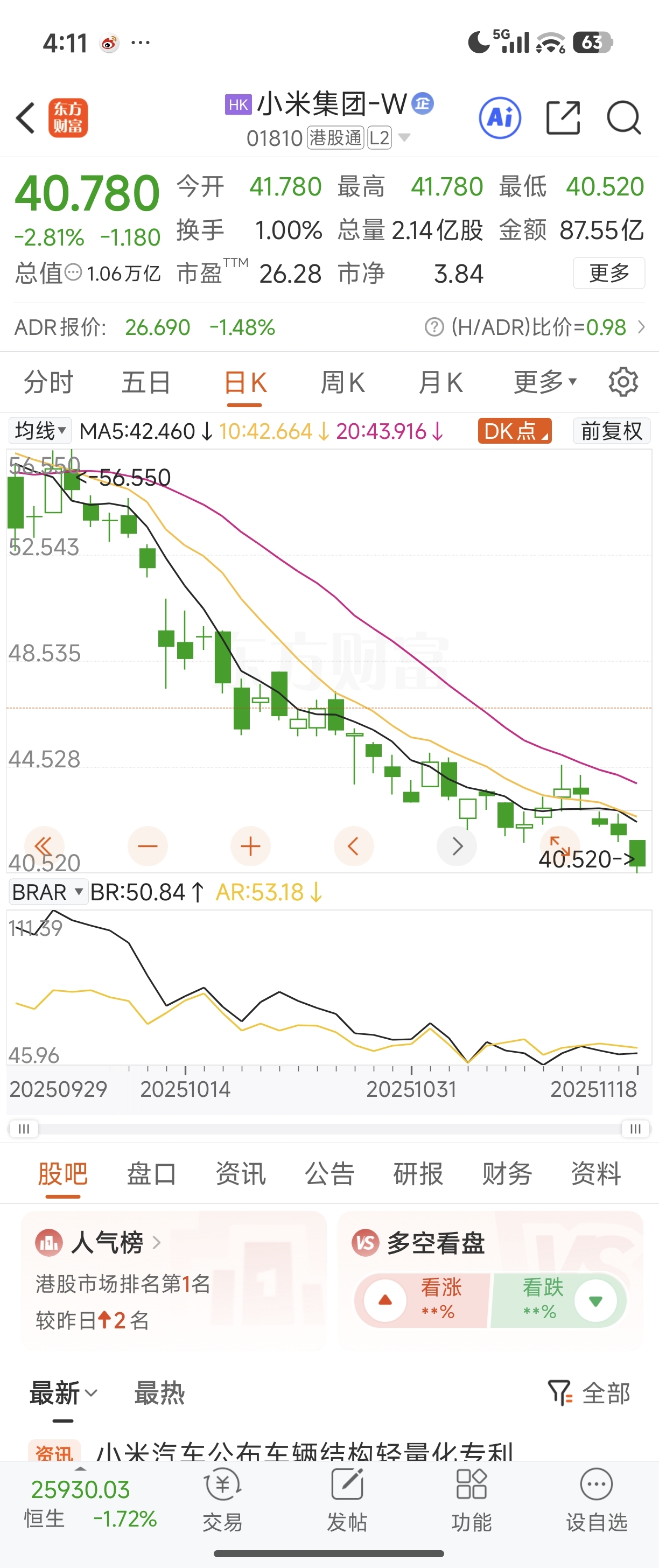Tap the 多空看盘 VS icon
Viewport: 659px width, 1568px height.
[x=365, y=1242]
